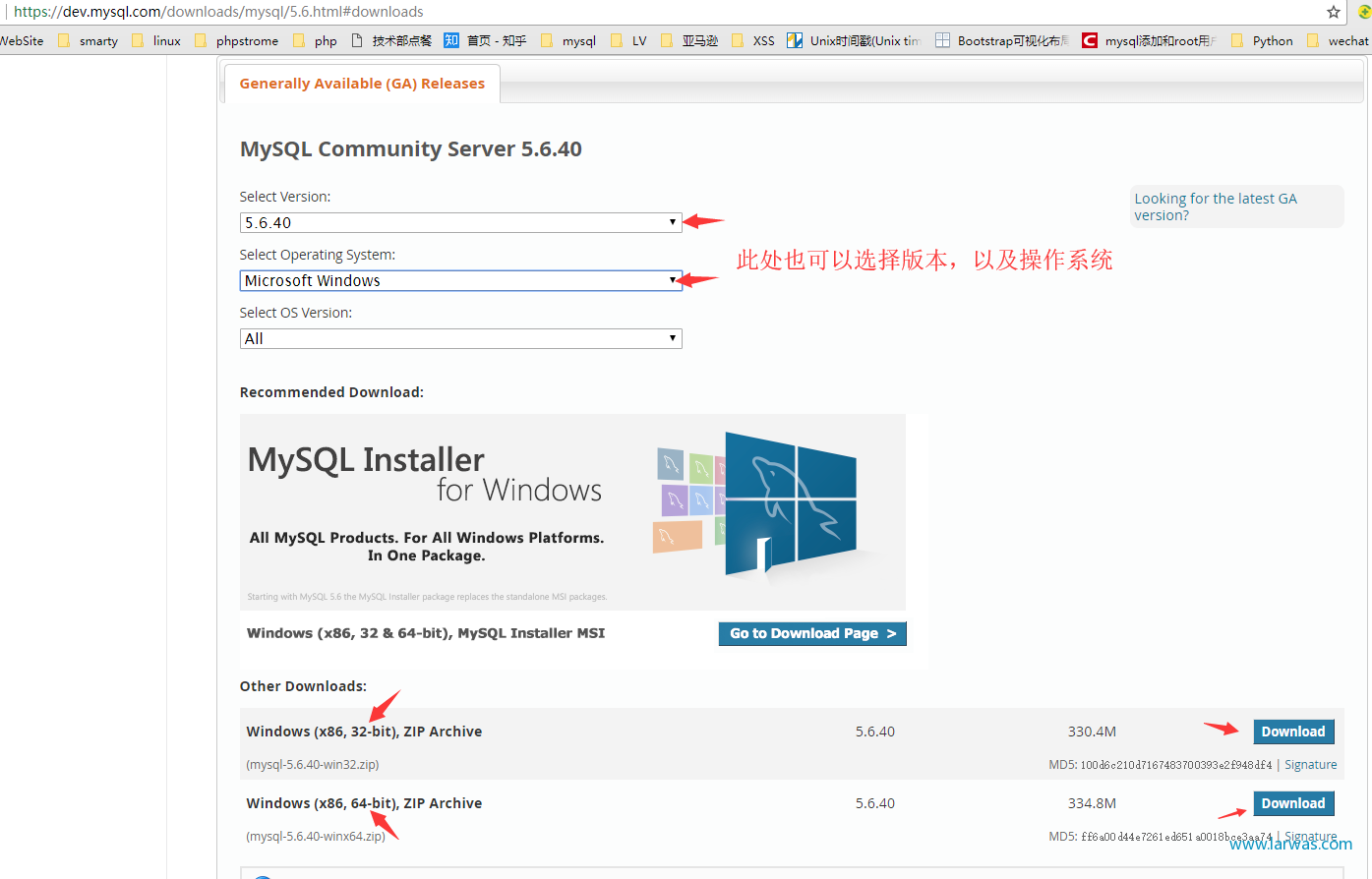Open the Select OS Version dropdown showing All
The height and width of the screenshot is (879, 1372).
[x=460, y=338]
